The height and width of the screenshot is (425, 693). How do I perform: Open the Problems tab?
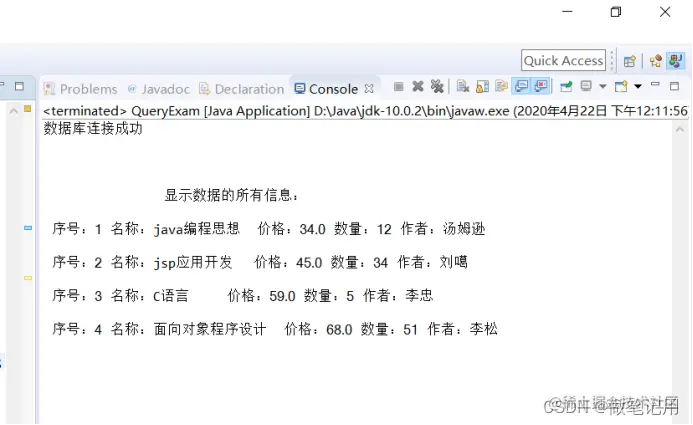tap(80, 89)
